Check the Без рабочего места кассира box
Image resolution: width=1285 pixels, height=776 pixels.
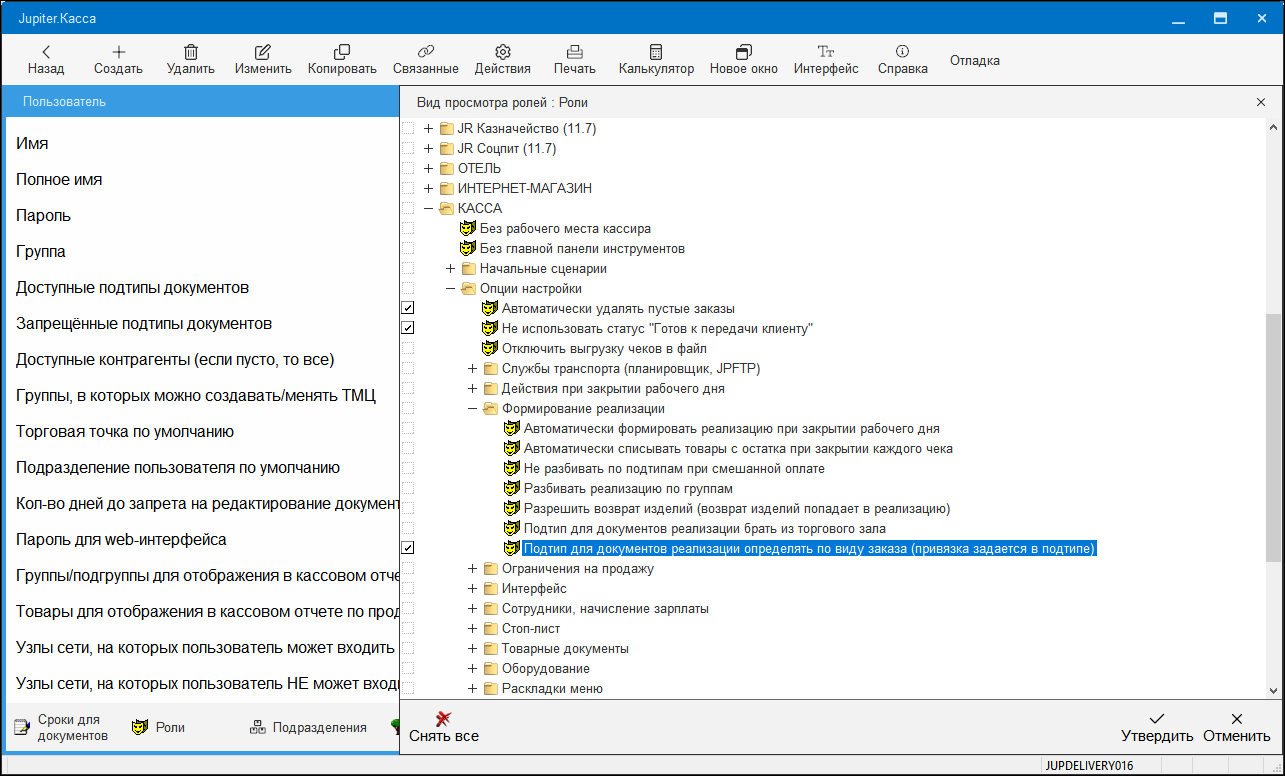pyautogui.click(x=407, y=228)
